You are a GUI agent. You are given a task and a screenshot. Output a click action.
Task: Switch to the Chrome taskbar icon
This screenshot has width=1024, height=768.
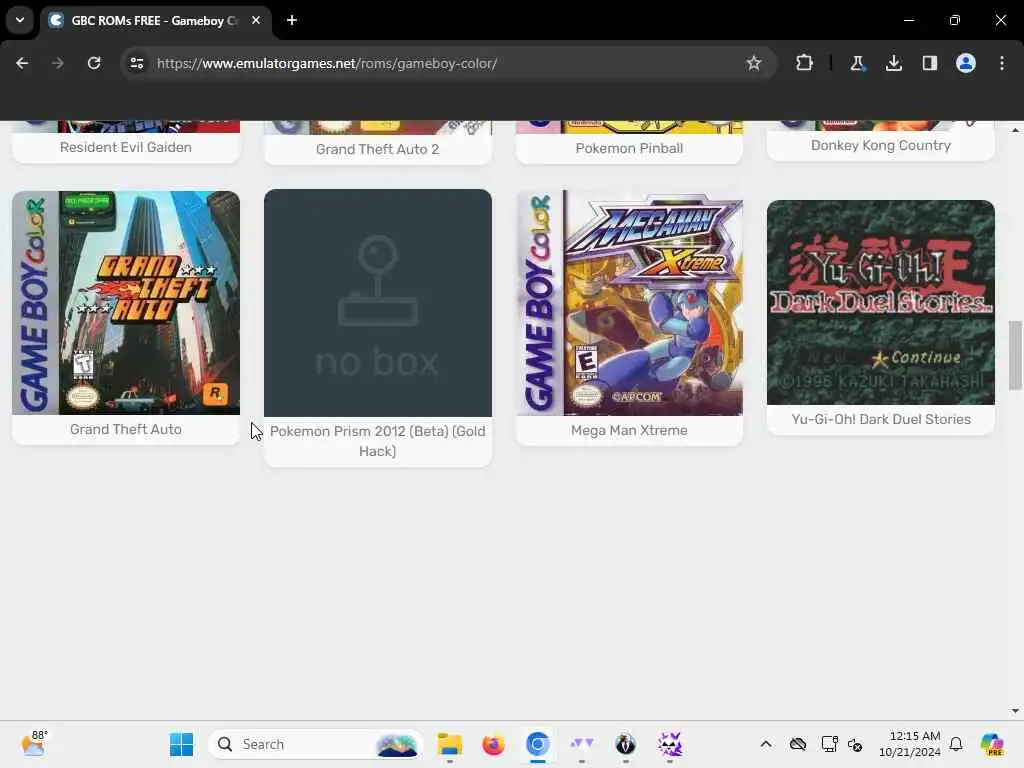coord(537,744)
